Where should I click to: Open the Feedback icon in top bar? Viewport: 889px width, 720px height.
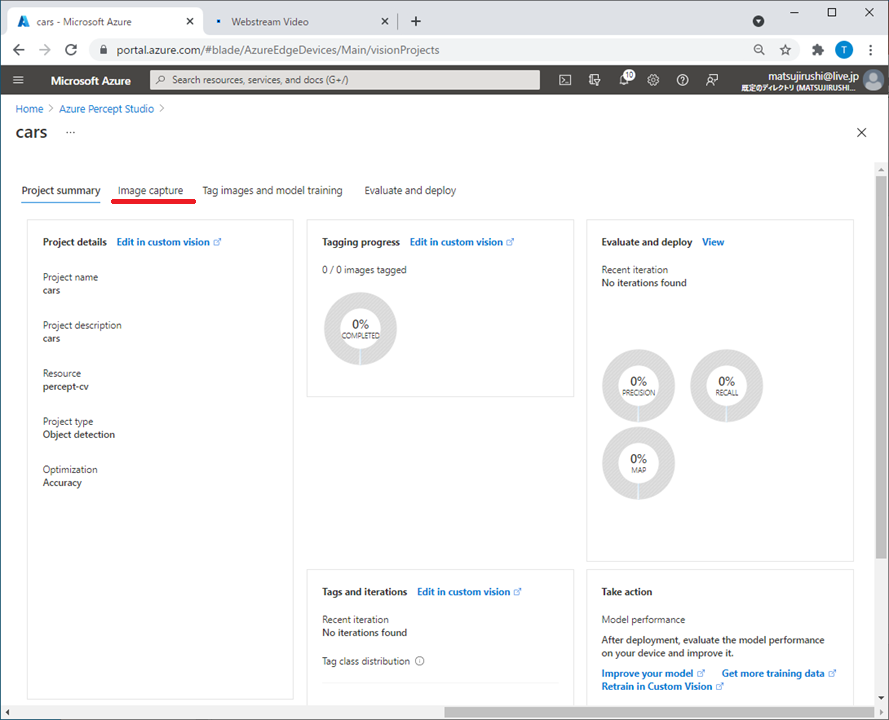click(x=712, y=80)
